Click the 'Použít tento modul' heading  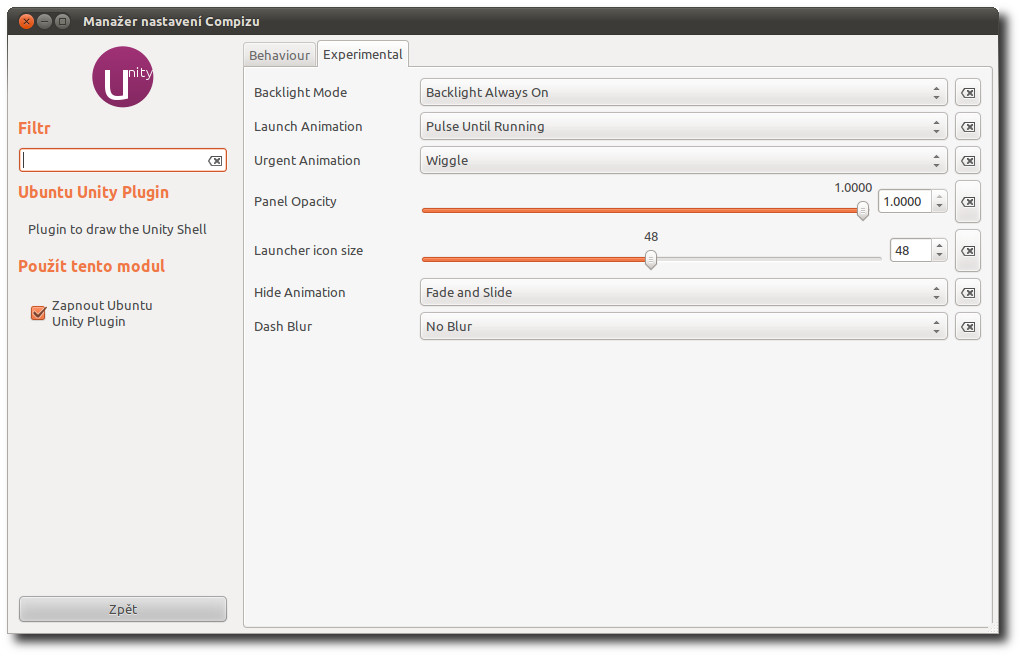click(91, 266)
